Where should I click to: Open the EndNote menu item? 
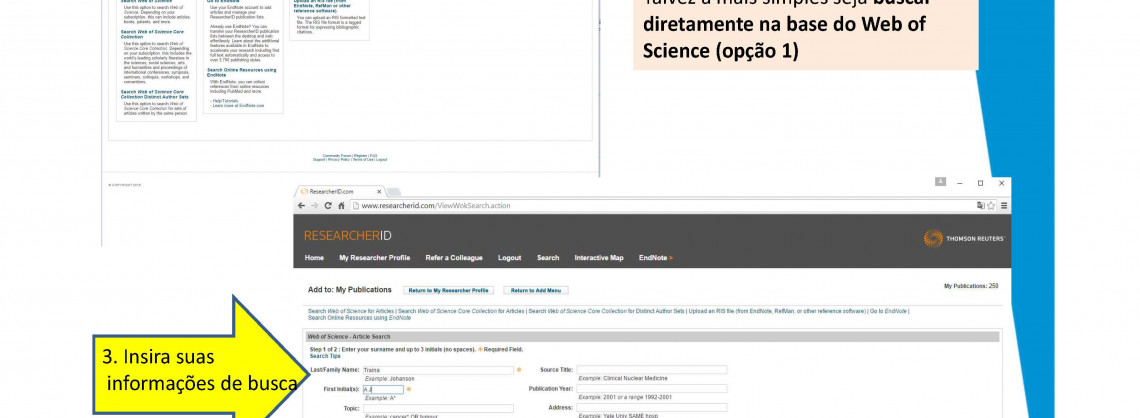point(656,257)
